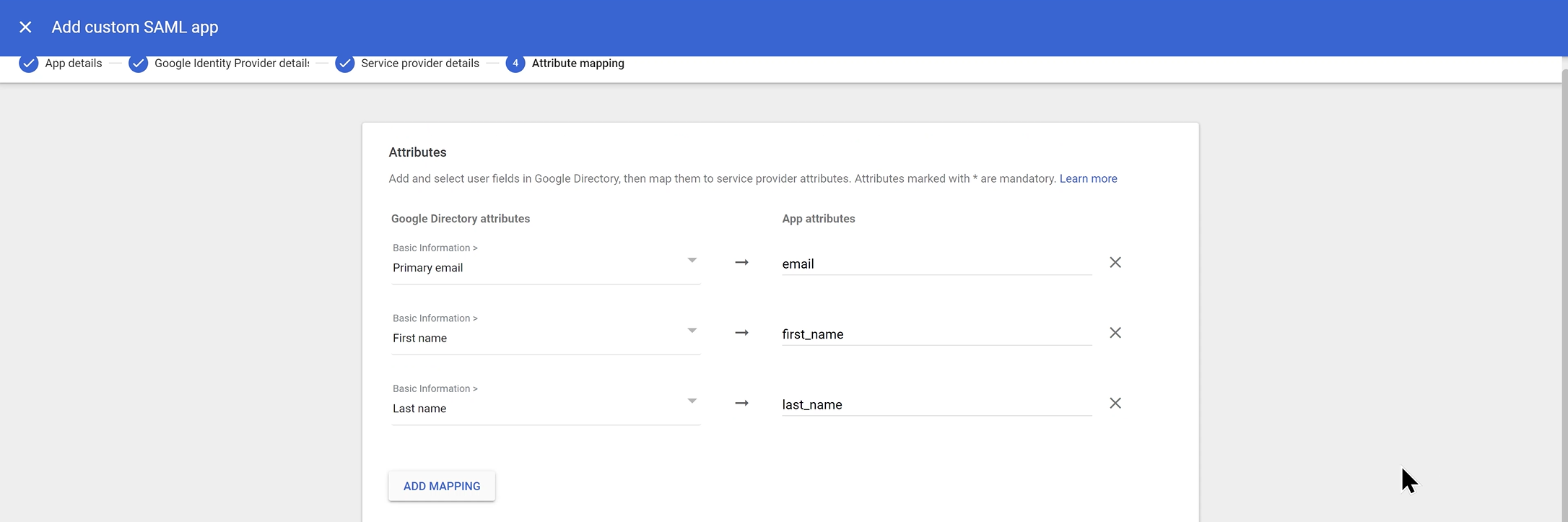1568x522 pixels.
Task: Click the step 4 number badge
Action: tap(515, 64)
